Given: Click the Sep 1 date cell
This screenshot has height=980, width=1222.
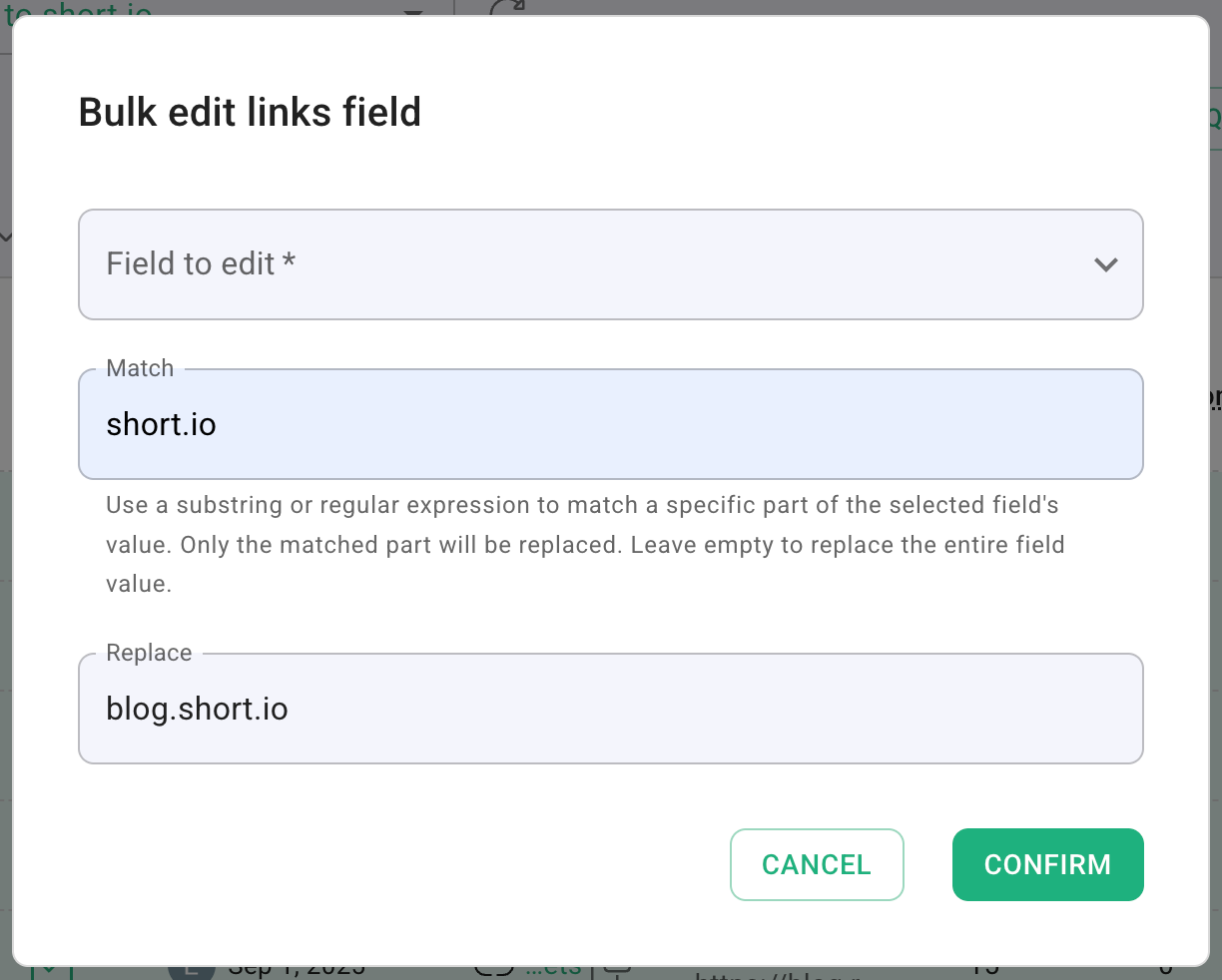Looking at the screenshot, I should pyautogui.click(x=296, y=971).
